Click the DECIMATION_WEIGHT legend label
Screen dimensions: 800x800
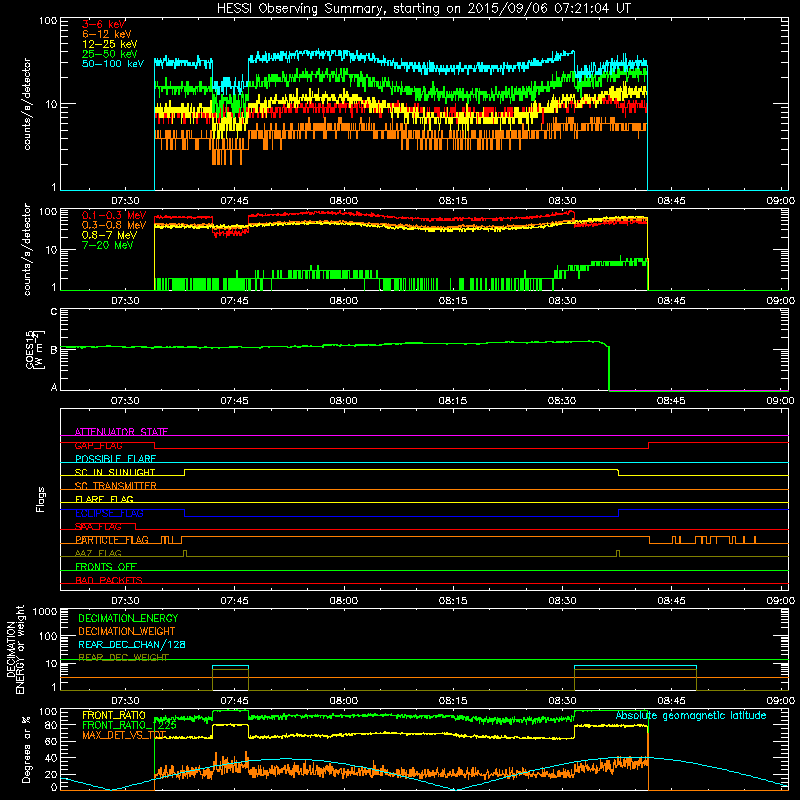coord(127,631)
